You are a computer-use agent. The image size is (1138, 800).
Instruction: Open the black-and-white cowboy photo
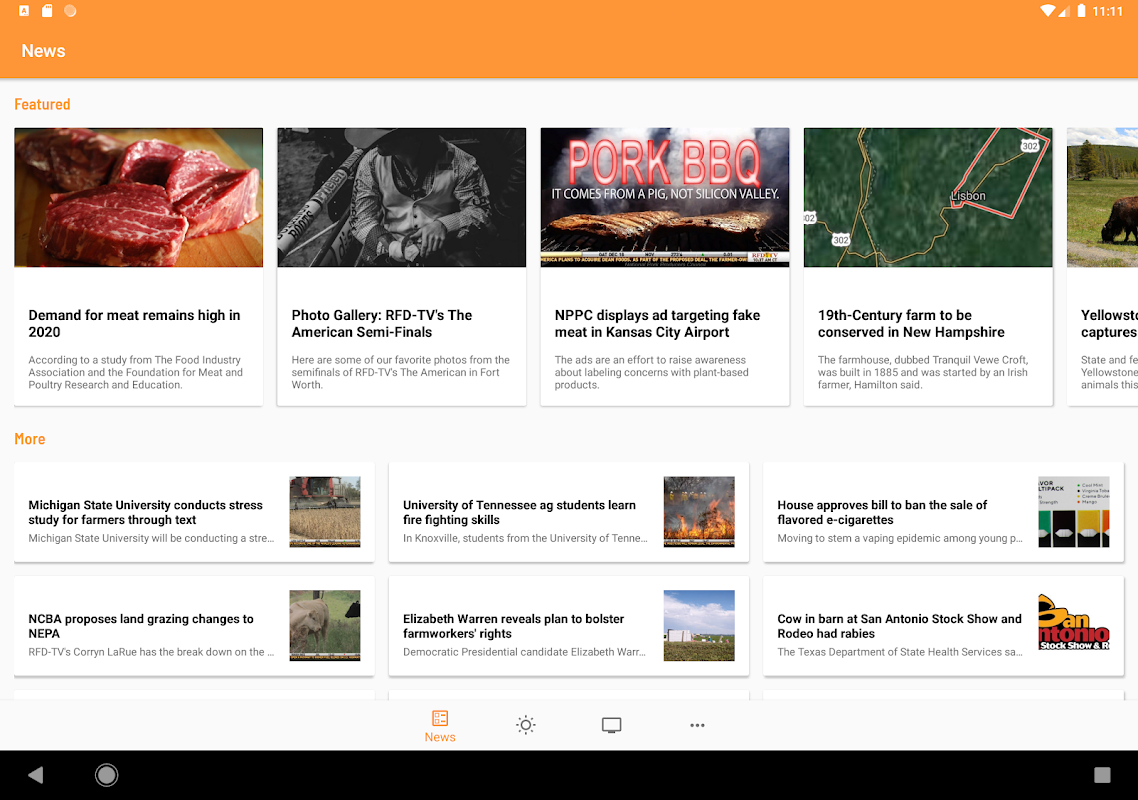pos(401,197)
